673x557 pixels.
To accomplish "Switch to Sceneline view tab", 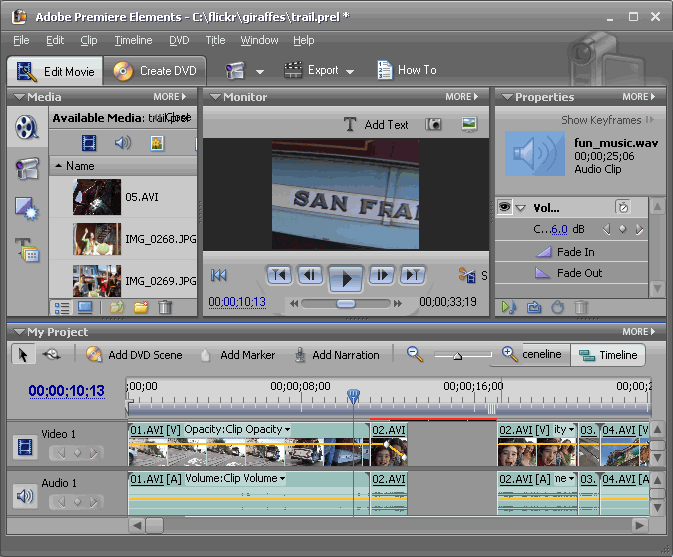I will pyautogui.click(x=542, y=354).
